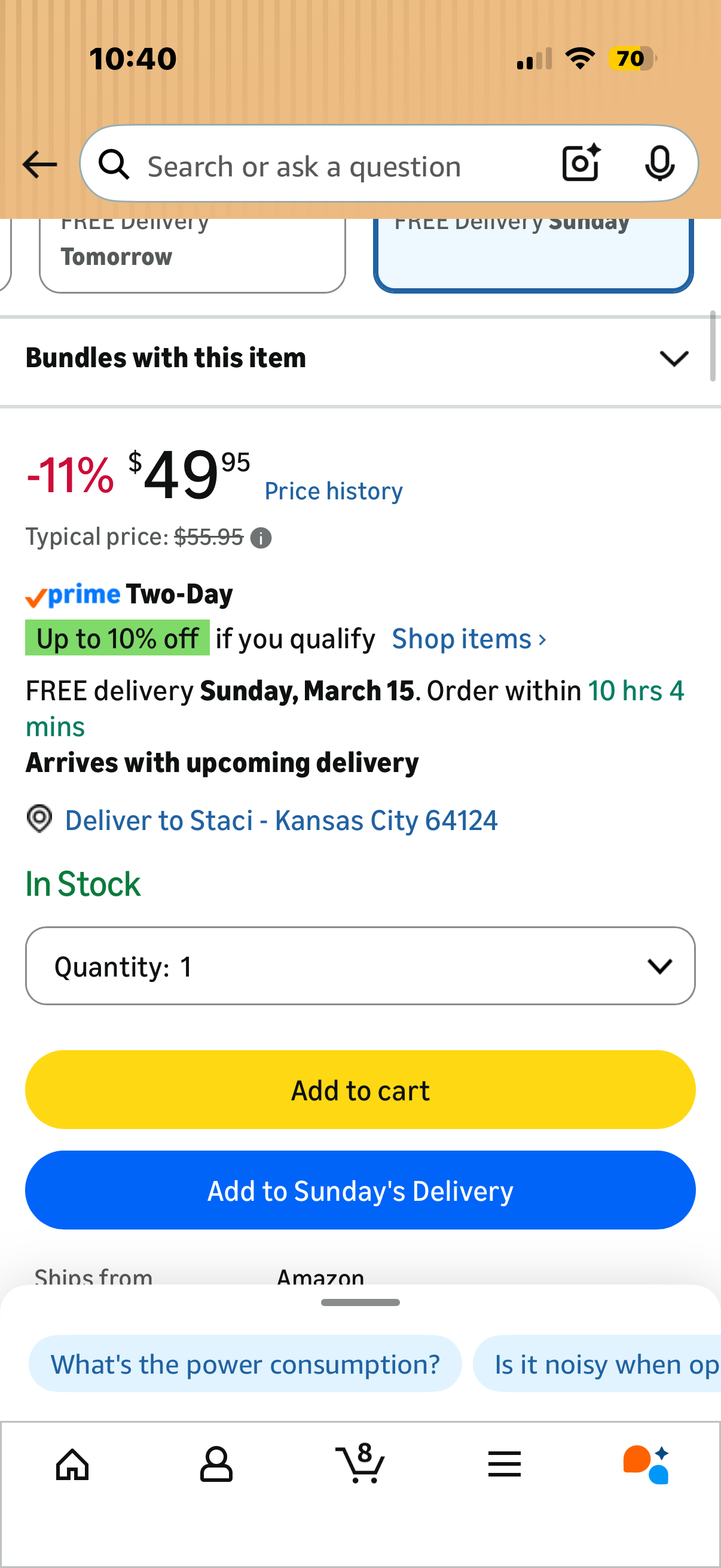Image resolution: width=721 pixels, height=1568 pixels.
Task: Open Rufus AI assistant icon
Action: (x=646, y=1465)
